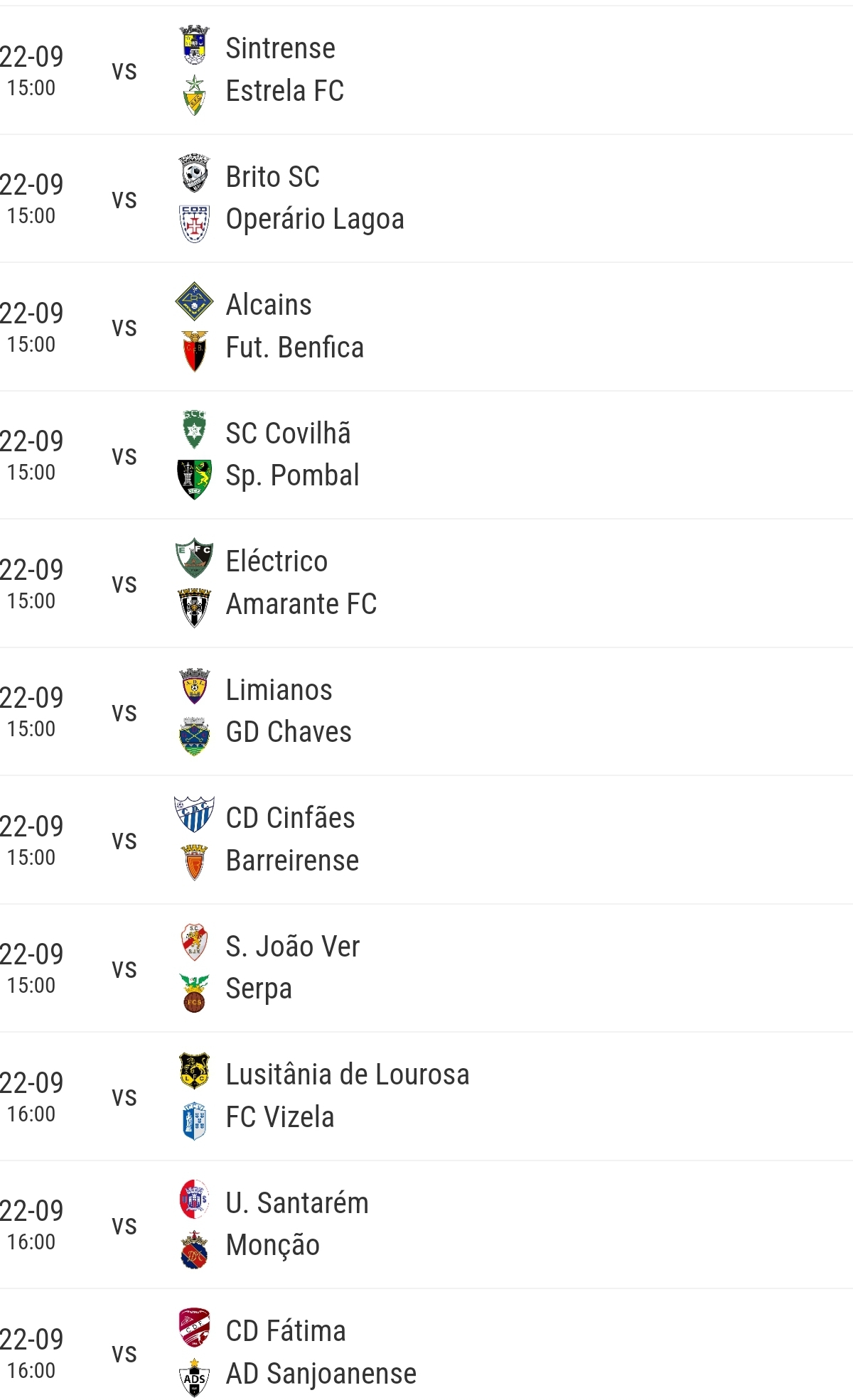Open the U. Santarém vs Monção match row
Screen dimensions: 853x1400
click(426, 1224)
